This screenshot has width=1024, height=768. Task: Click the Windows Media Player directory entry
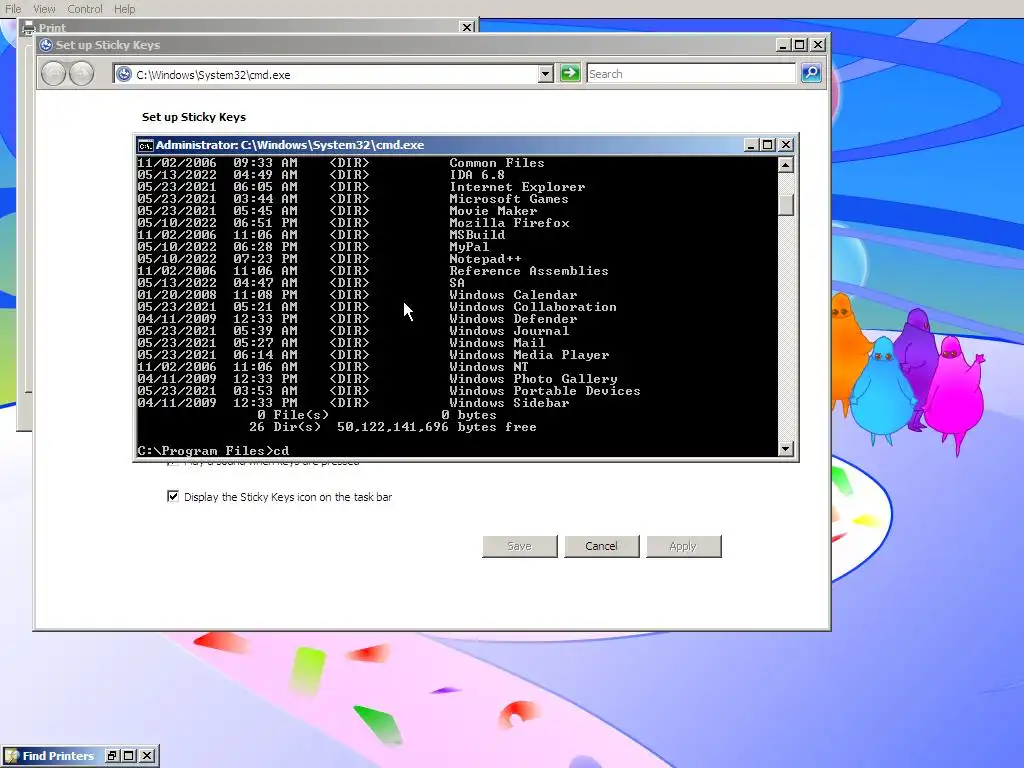point(529,355)
